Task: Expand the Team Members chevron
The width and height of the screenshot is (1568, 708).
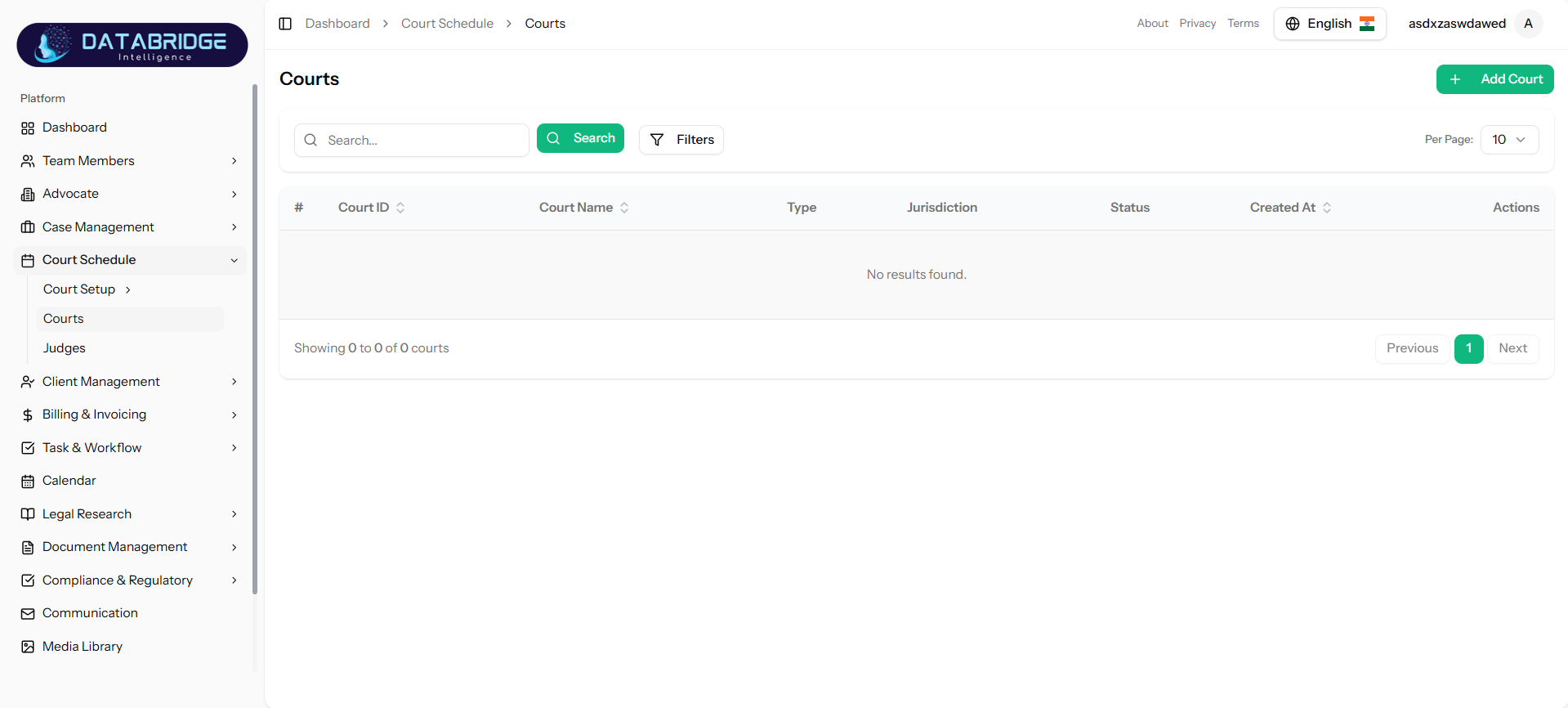Action: click(235, 161)
